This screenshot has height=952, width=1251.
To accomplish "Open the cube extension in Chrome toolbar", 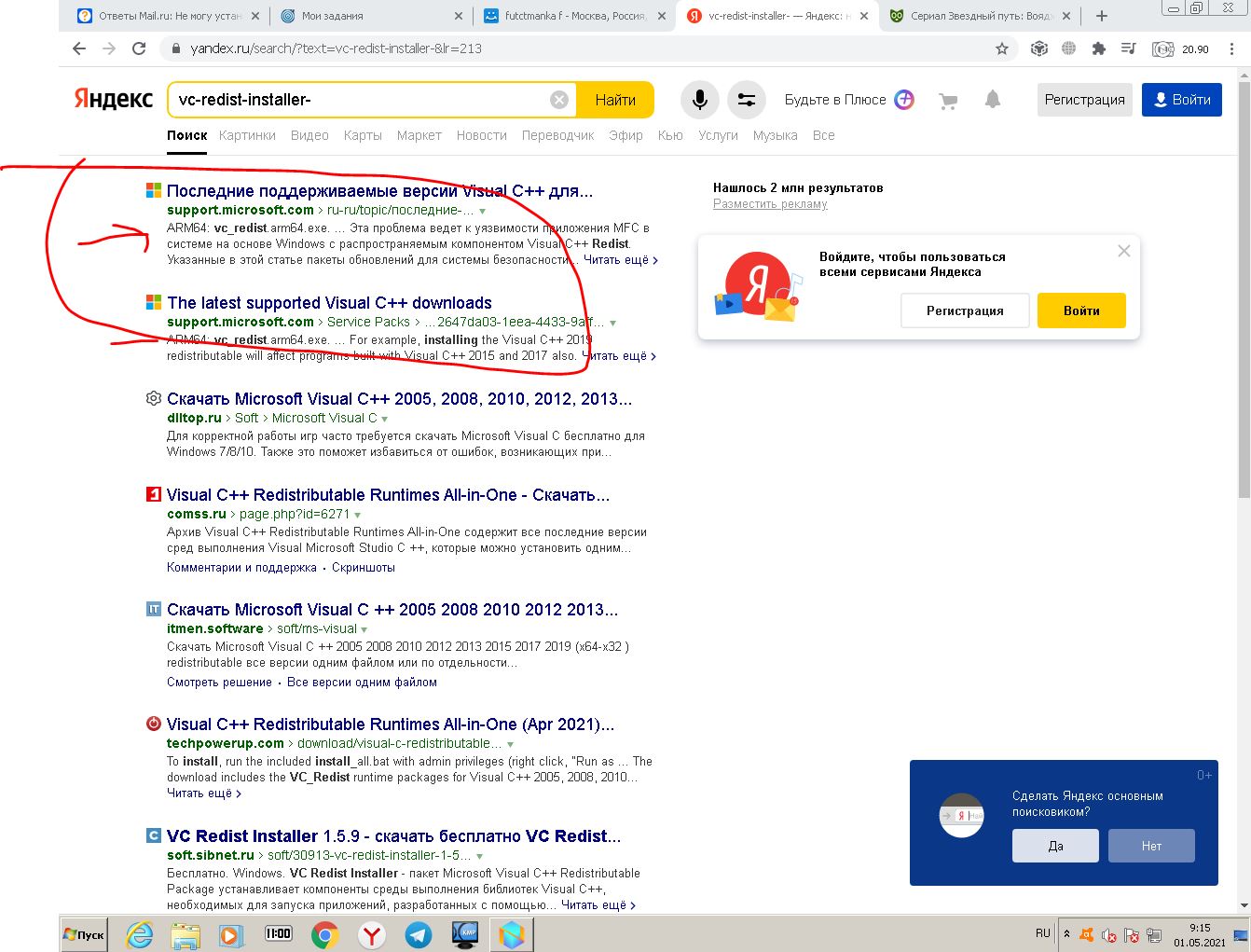I will pyautogui.click(x=1039, y=48).
